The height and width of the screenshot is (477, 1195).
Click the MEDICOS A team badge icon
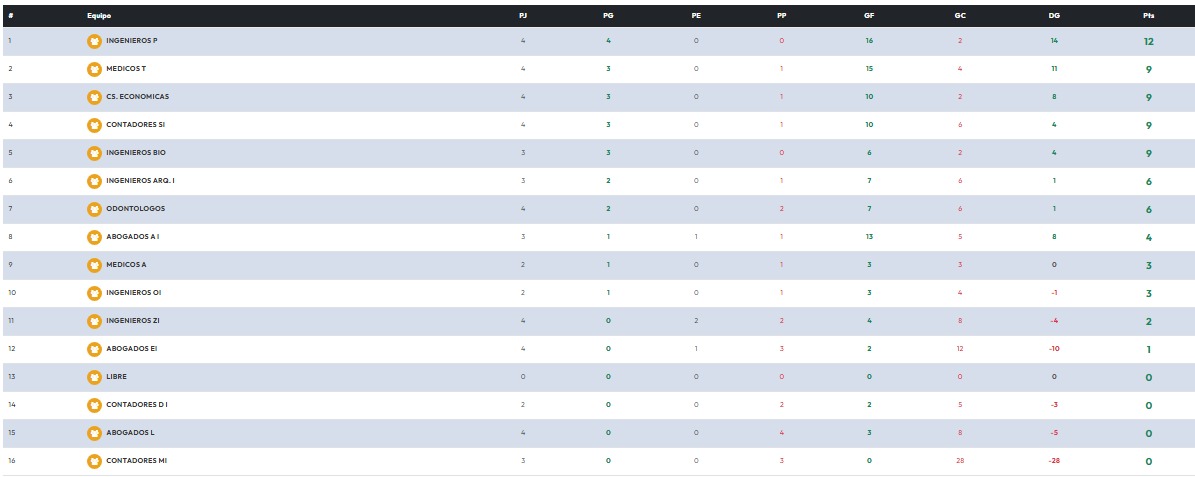(x=94, y=265)
